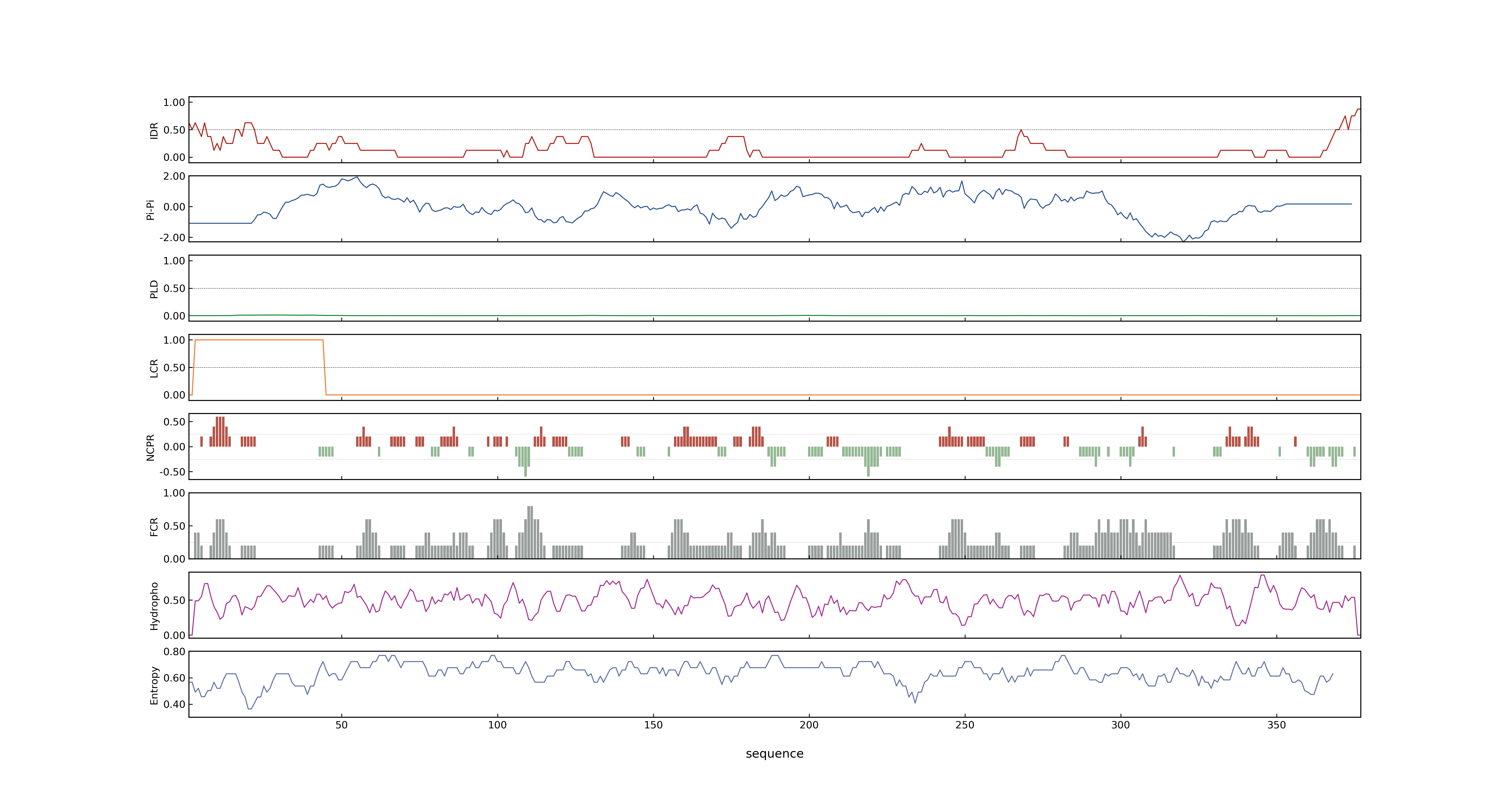Click the IDR y-axis label
Image resolution: width=1512 pixels, height=806 pixels.
[x=154, y=130]
